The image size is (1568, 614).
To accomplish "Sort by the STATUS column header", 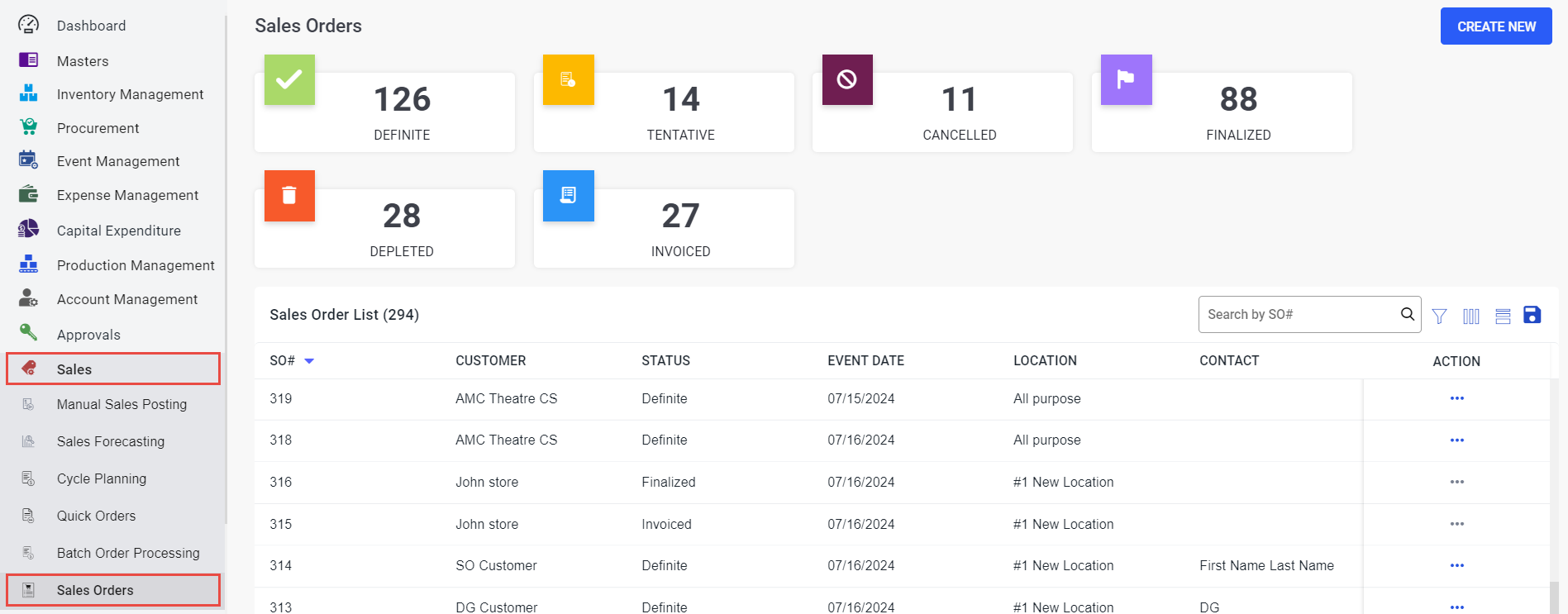I will (665, 360).
